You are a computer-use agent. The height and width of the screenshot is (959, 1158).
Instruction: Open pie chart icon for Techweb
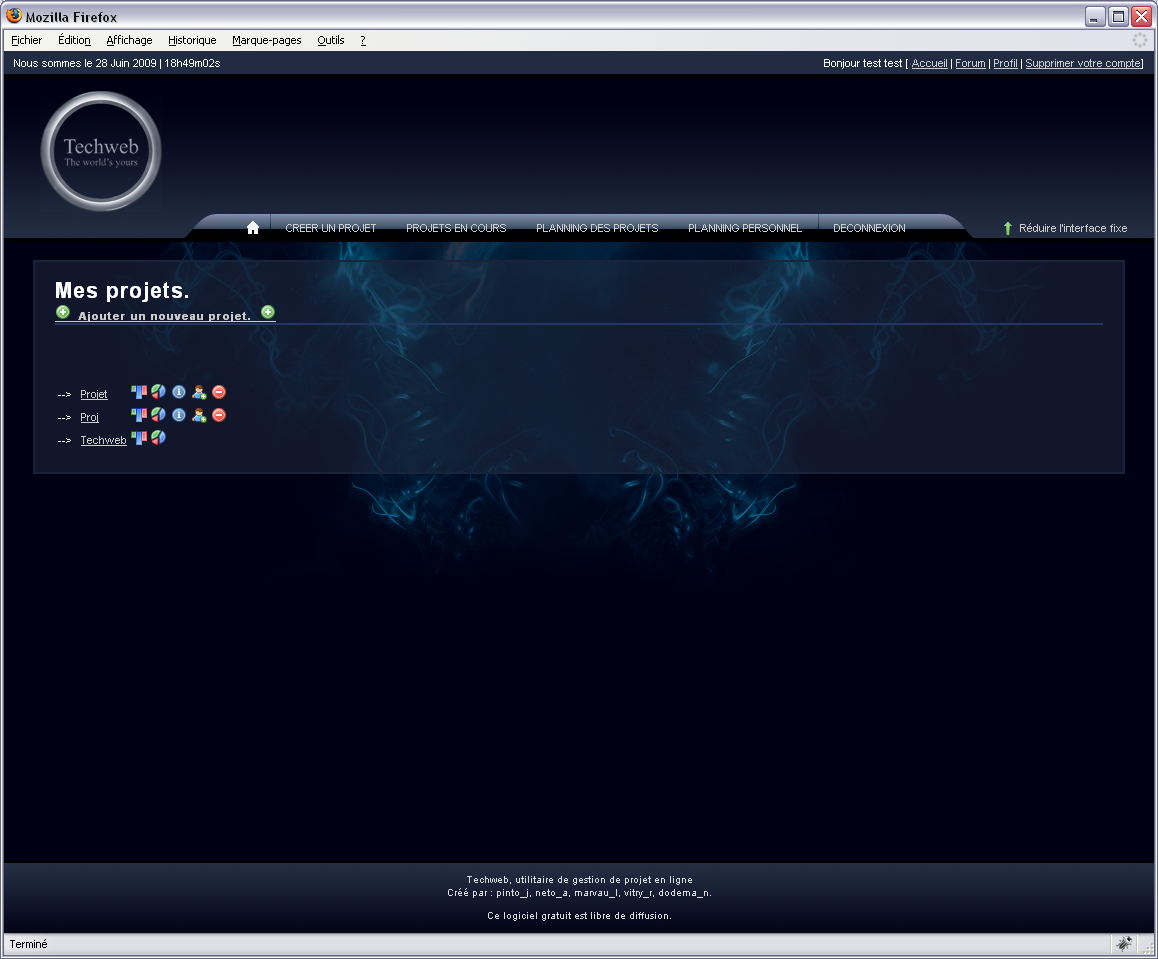(158, 437)
